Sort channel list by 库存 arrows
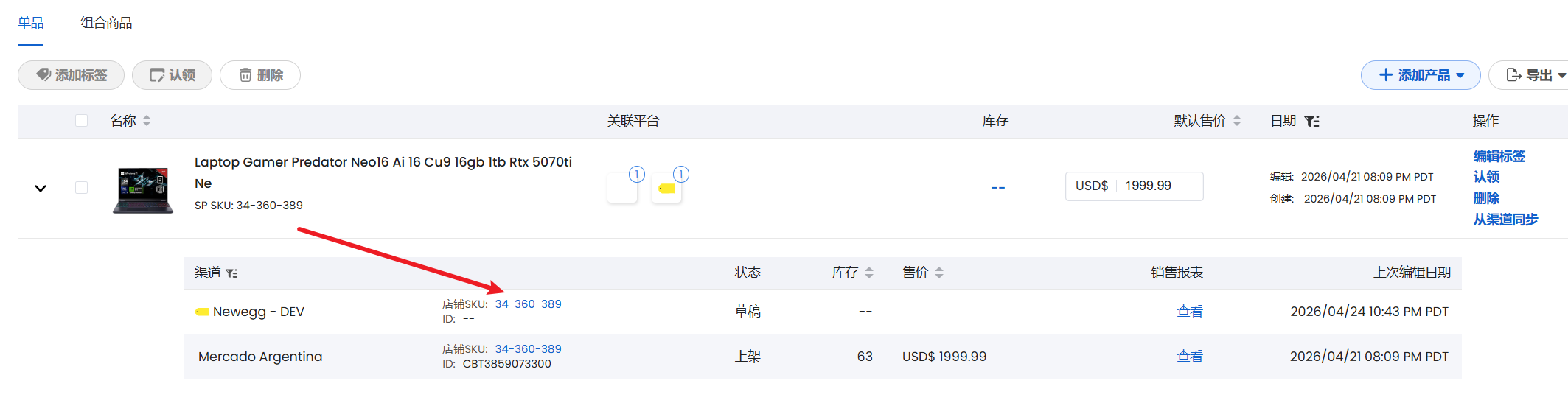This screenshot has width=1568, height=403. pyautogui.click(x=869, y=273)
